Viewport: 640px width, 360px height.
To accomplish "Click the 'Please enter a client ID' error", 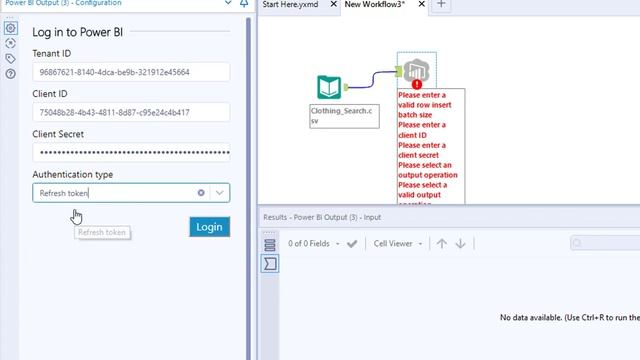I will coord(422,130).
